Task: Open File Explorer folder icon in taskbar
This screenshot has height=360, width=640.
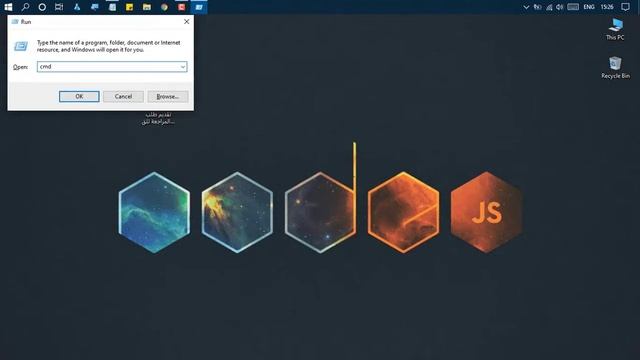Action: [147, 7]
